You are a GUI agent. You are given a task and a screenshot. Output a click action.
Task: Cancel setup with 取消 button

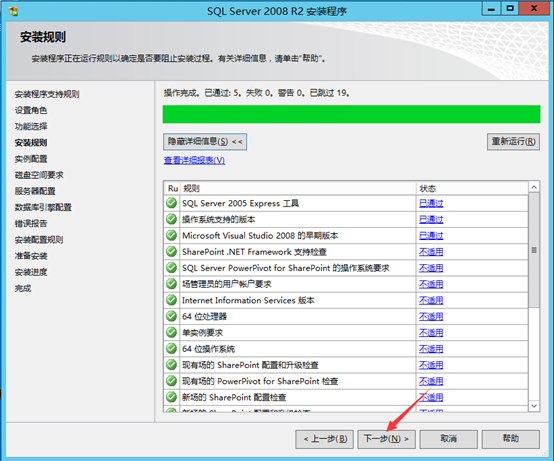[x=448, y=439]
